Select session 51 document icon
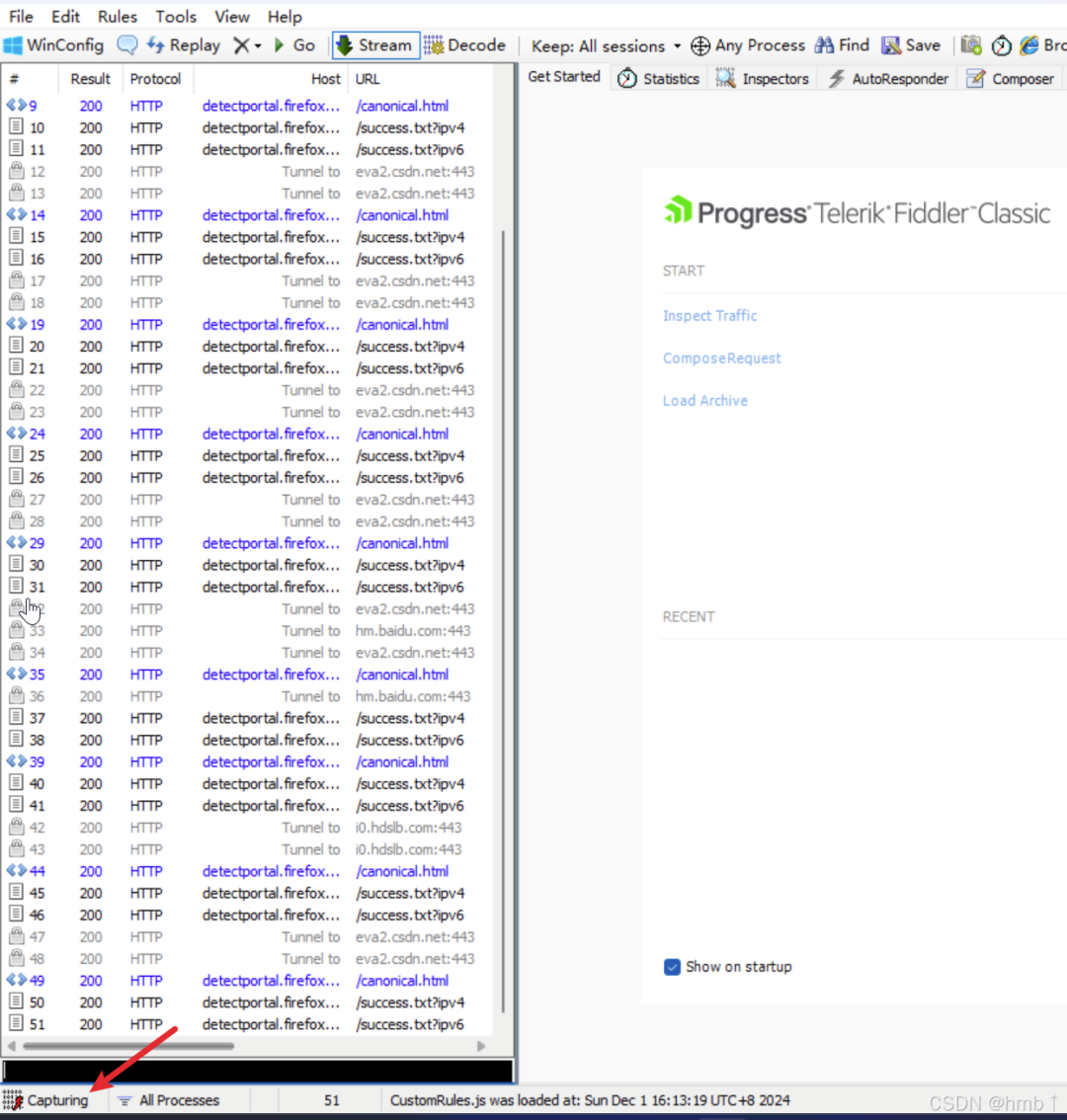This screenshot has width=1067, height=1120. (16, 1023)
